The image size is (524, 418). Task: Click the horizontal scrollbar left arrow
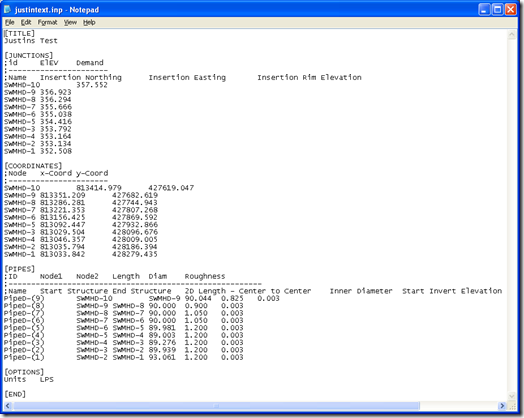coord(8,406)
